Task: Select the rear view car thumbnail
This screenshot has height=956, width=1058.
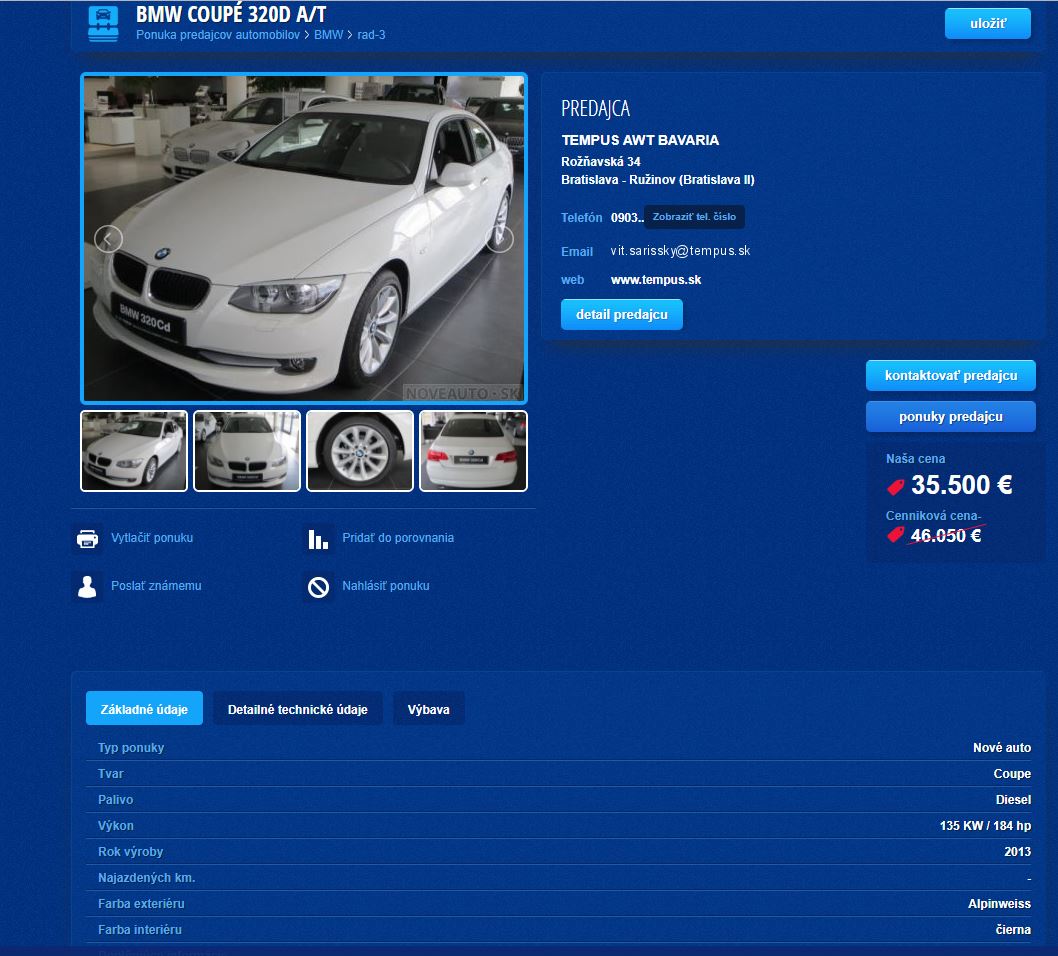Action: pos(473,451)
